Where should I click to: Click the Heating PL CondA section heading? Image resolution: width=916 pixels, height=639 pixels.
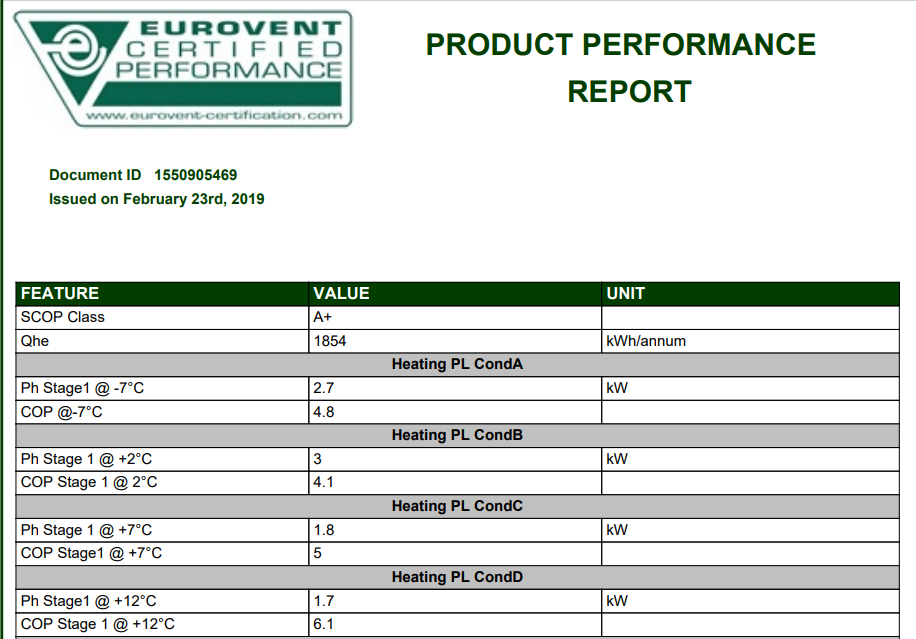[x=457, y=364]
